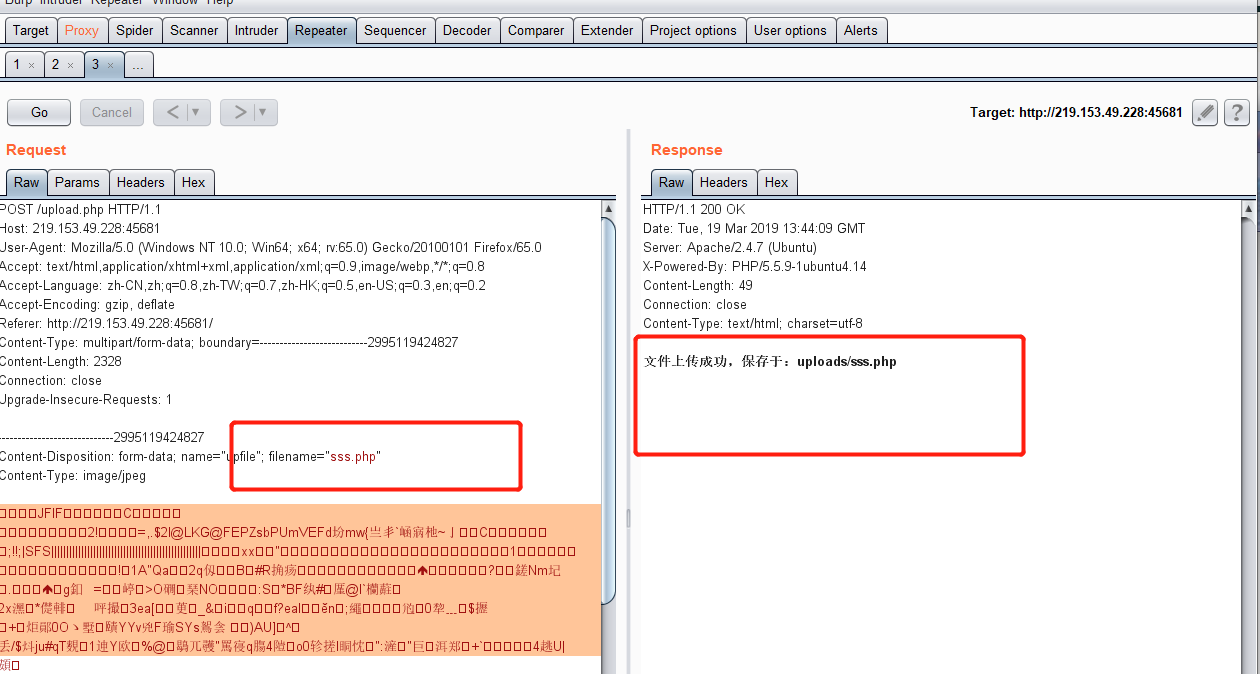The image size is (1260, 674).
Task: Open the Decoder tab
Action: click(x=467, y=30)
